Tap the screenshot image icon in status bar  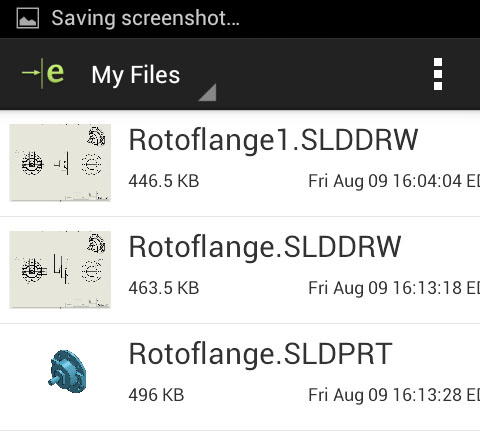click(28, 18)
